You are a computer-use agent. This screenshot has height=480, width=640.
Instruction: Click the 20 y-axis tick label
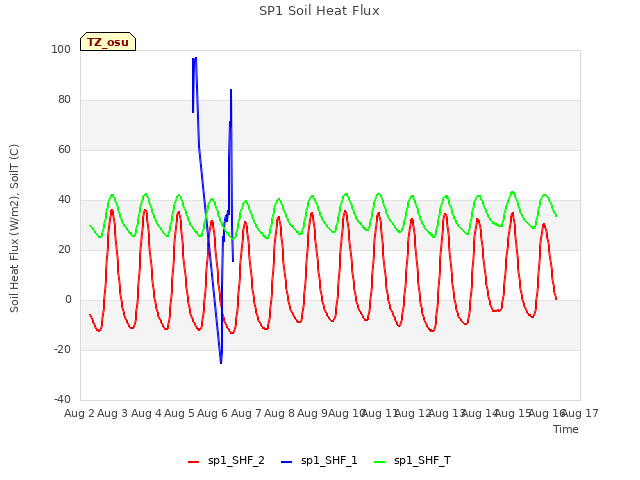tap(64, 249)
